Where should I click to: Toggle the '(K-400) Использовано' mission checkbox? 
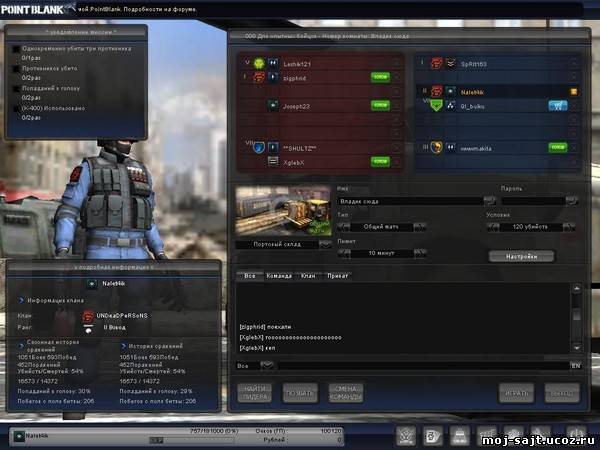[16, 109]
